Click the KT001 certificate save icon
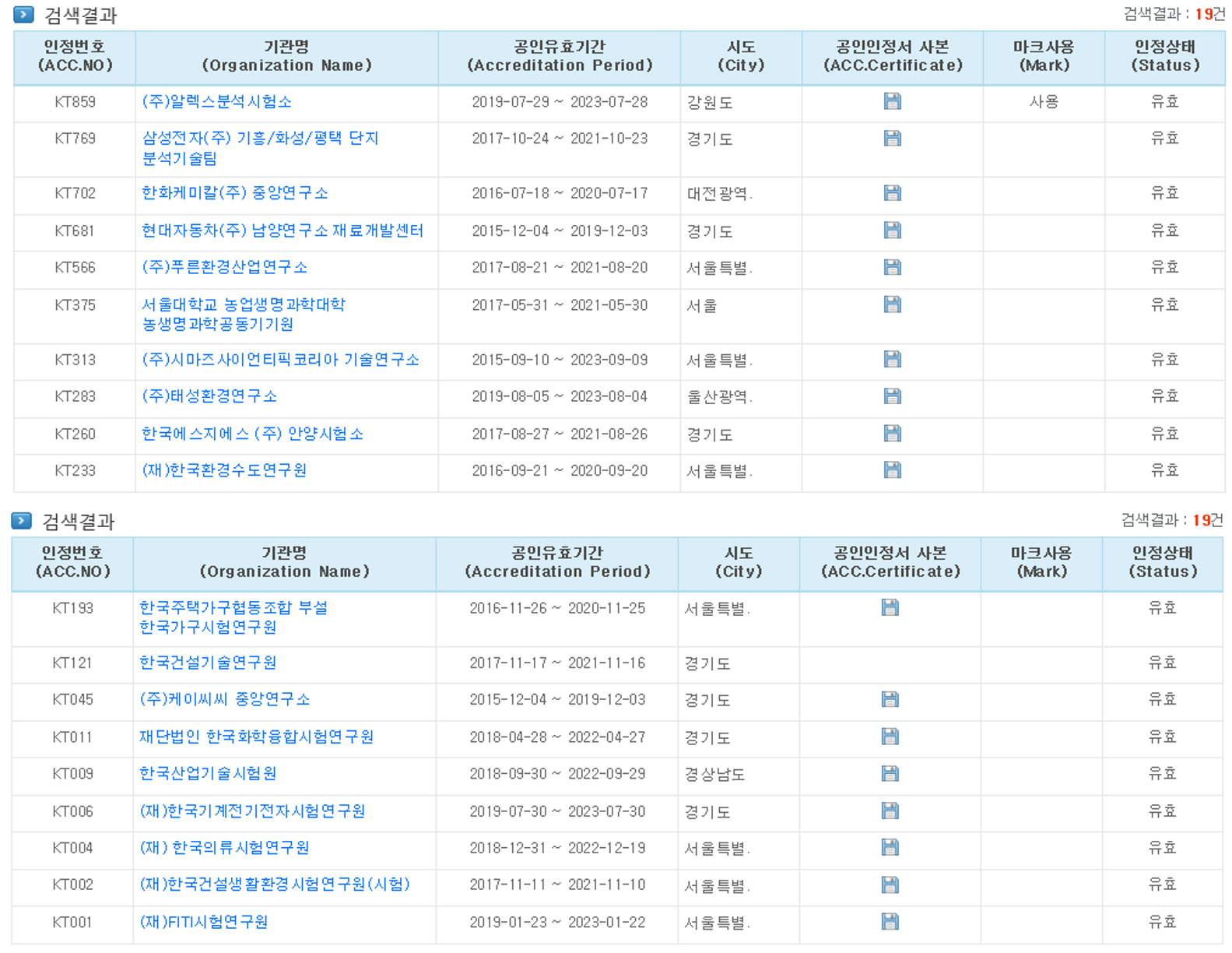The height and width of the screenshot is (953, 1232). click(890, 922)
